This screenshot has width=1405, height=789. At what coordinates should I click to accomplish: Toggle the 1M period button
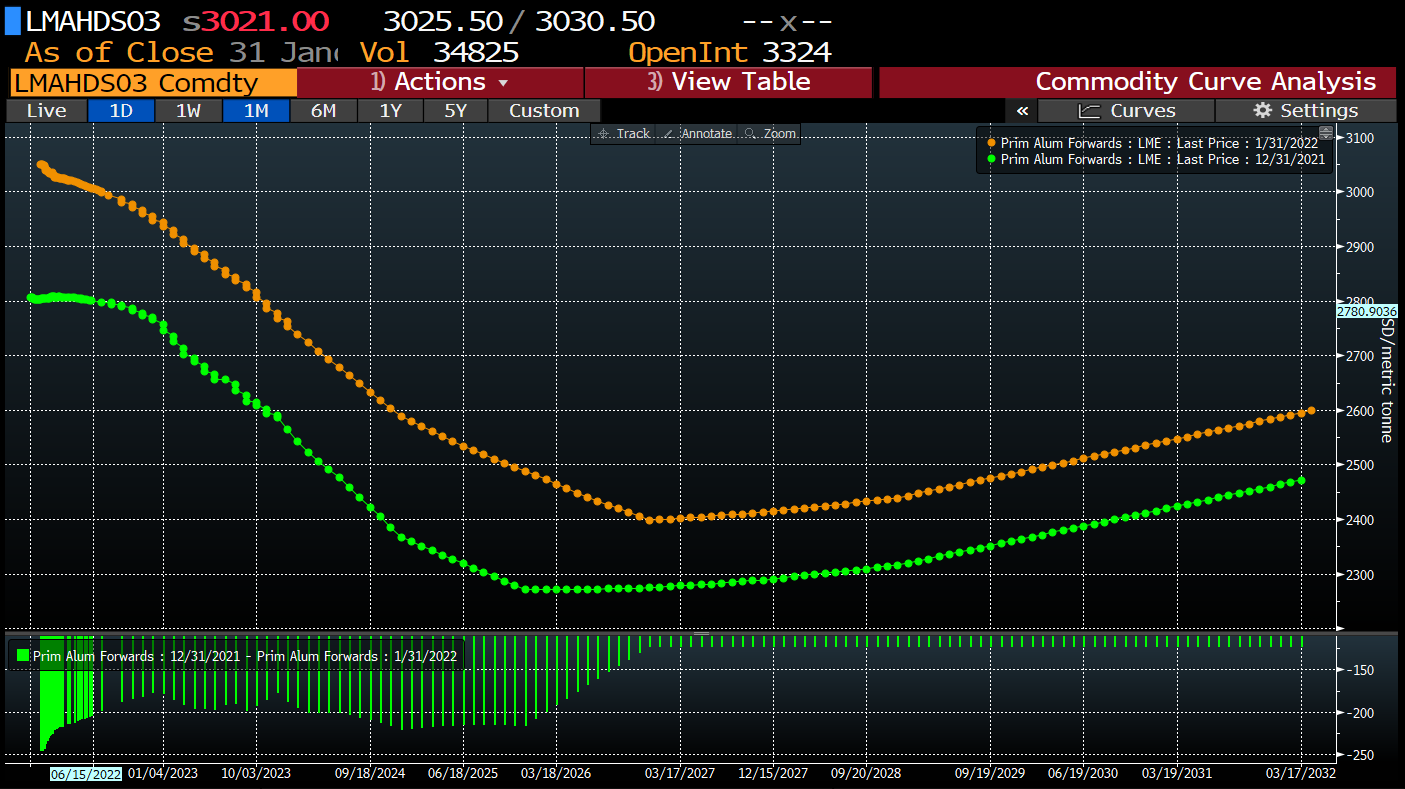coord(256,111)
